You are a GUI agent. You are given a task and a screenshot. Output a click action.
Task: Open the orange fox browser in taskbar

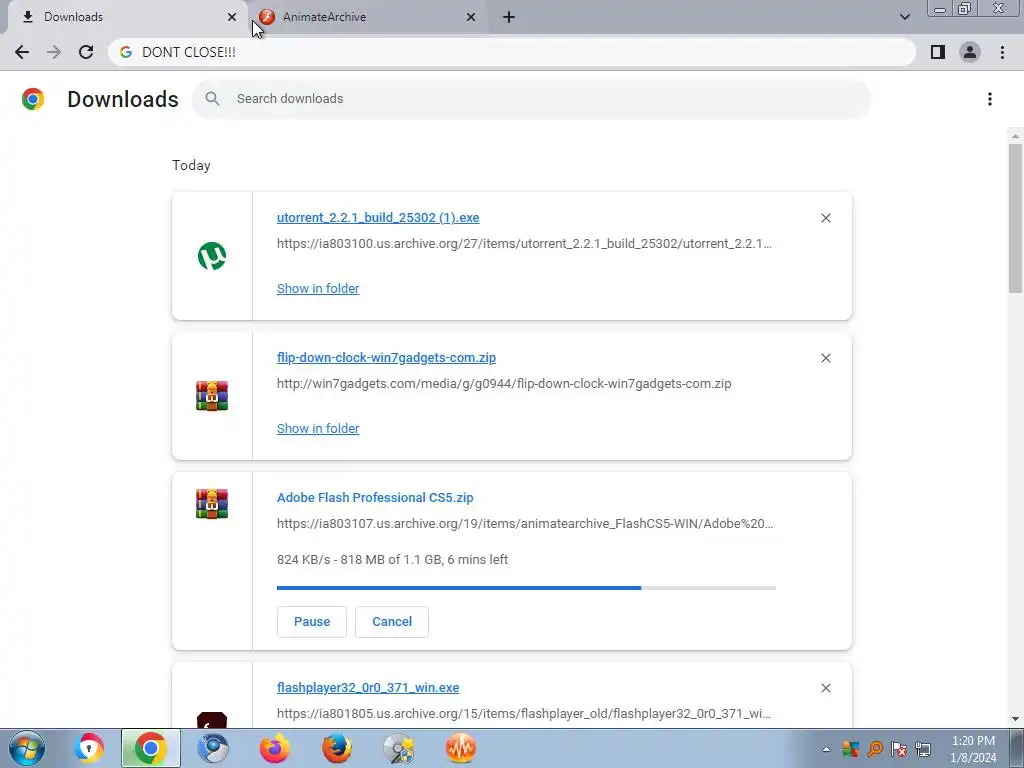pyautogui.click(x=274, y=748)
